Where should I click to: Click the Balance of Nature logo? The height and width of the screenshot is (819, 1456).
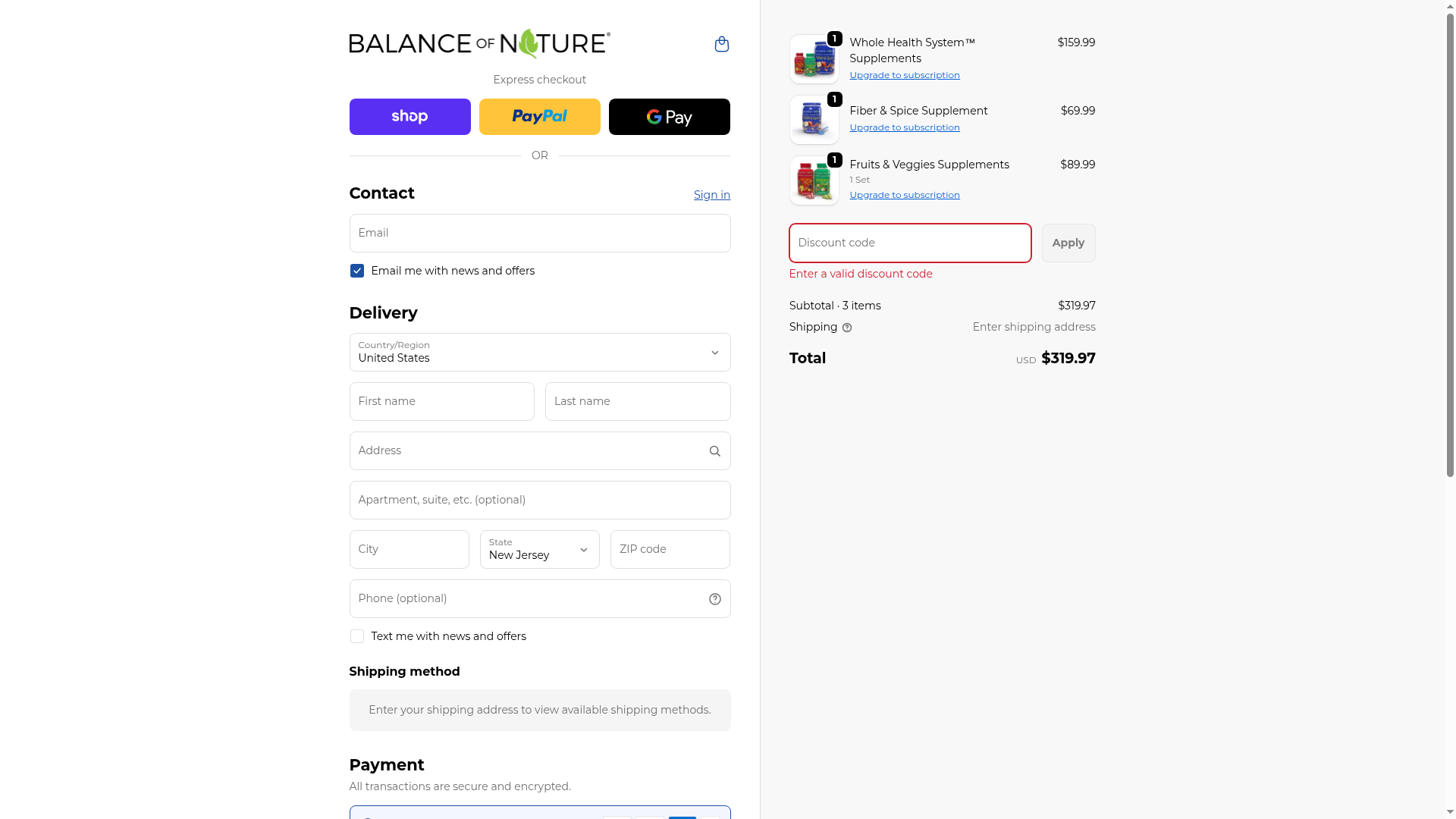(x=479, y=44)
